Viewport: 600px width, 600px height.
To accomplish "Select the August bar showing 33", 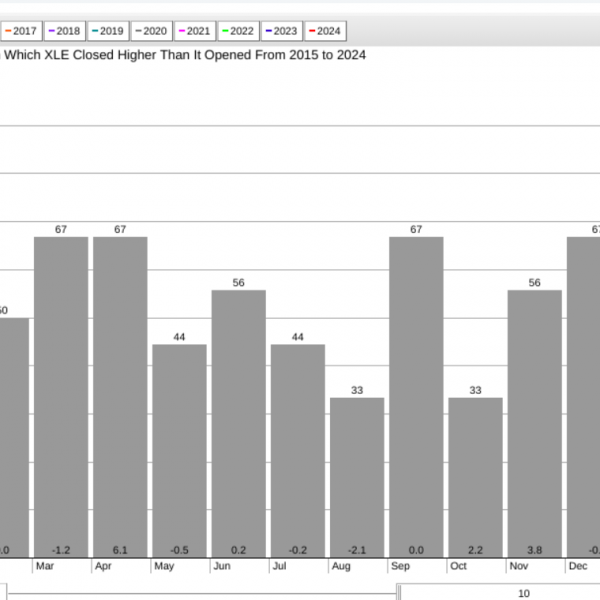I will [x=357, y=477].
